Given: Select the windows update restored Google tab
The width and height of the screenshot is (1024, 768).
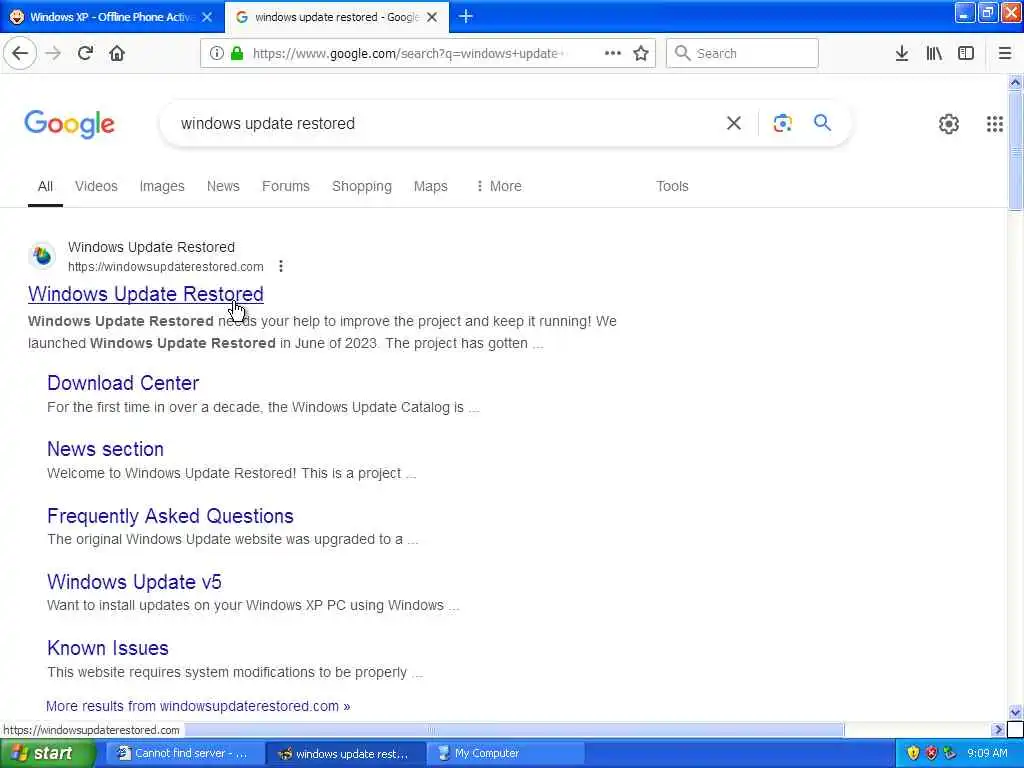Looking at the screenshot, I should tap(337, 17).
